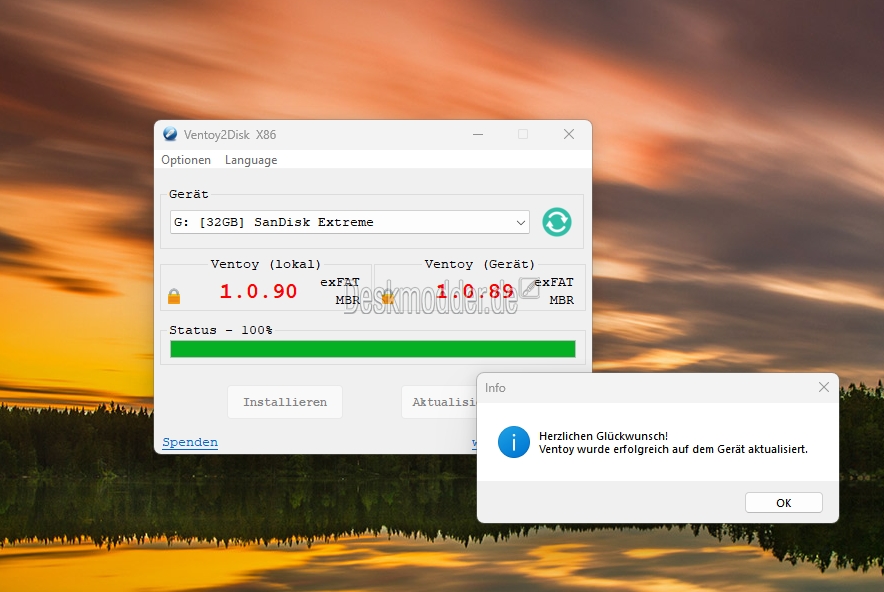Click the 'Ventoy (Gerät)' group label
The height and width of the screenshot is (592, 884).
point(479,264)
